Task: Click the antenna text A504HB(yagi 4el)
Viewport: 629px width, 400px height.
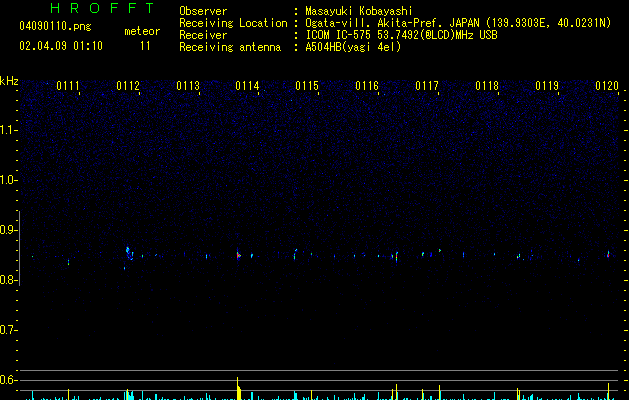Action: click(353, 47)
